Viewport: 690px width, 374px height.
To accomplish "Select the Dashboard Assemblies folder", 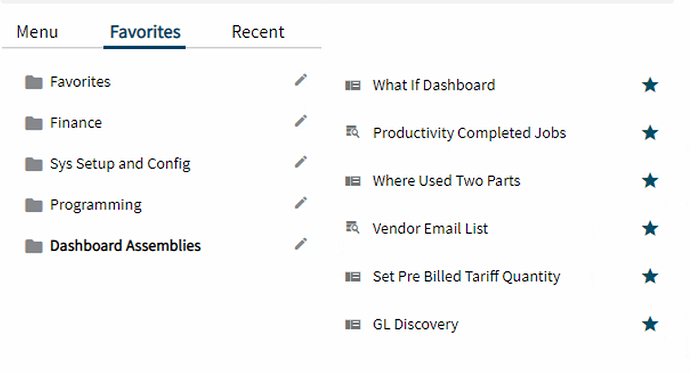I will point(125,246).
